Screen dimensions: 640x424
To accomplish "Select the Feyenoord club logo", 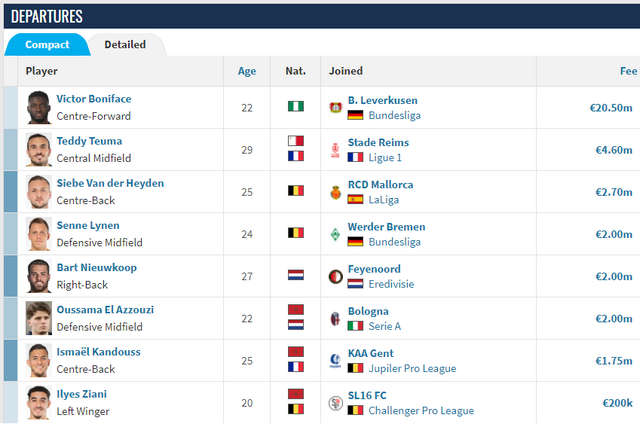I will [x=336, y=277].
